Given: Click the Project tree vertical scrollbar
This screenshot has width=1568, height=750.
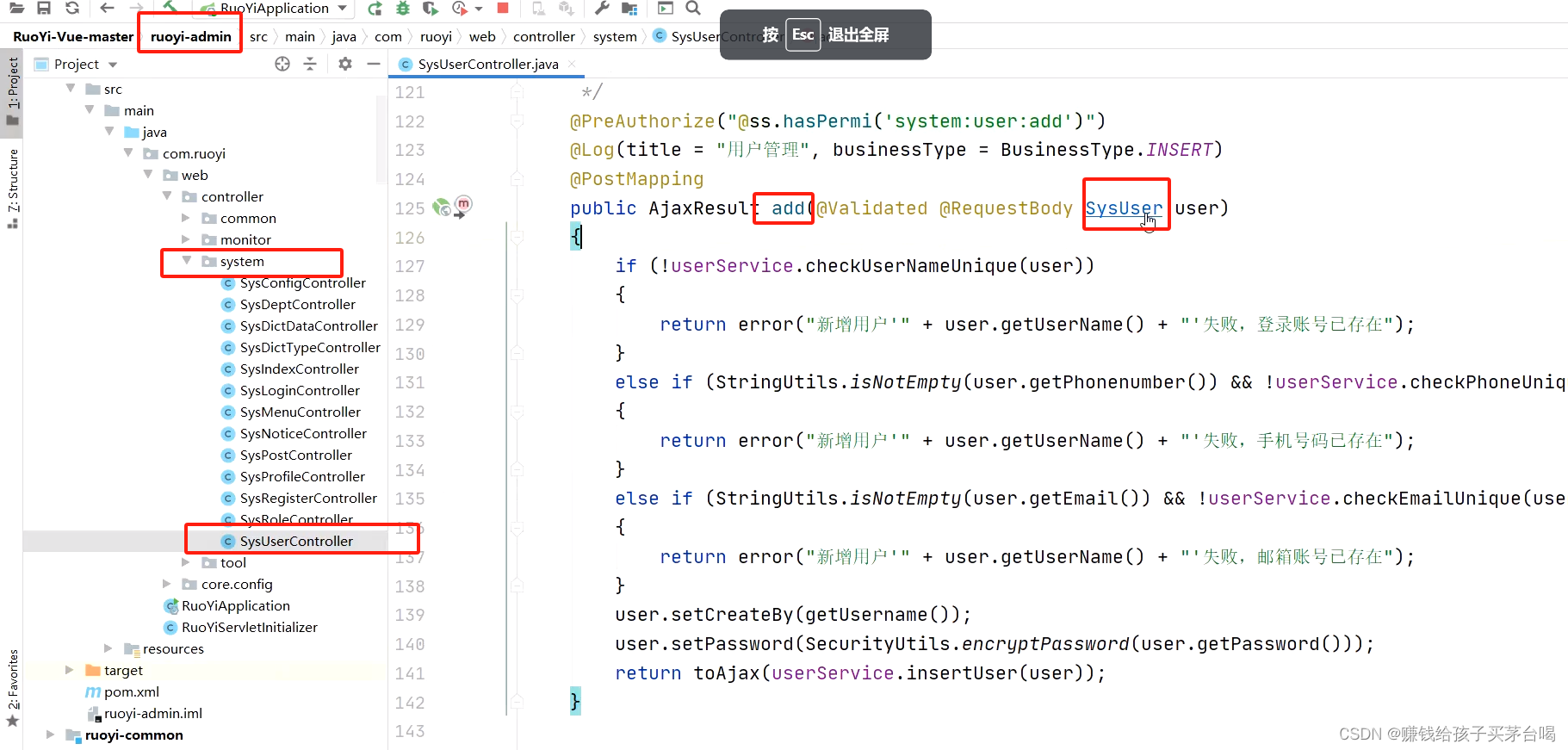Looking at the screenshot, I should (x=381, y=138).
